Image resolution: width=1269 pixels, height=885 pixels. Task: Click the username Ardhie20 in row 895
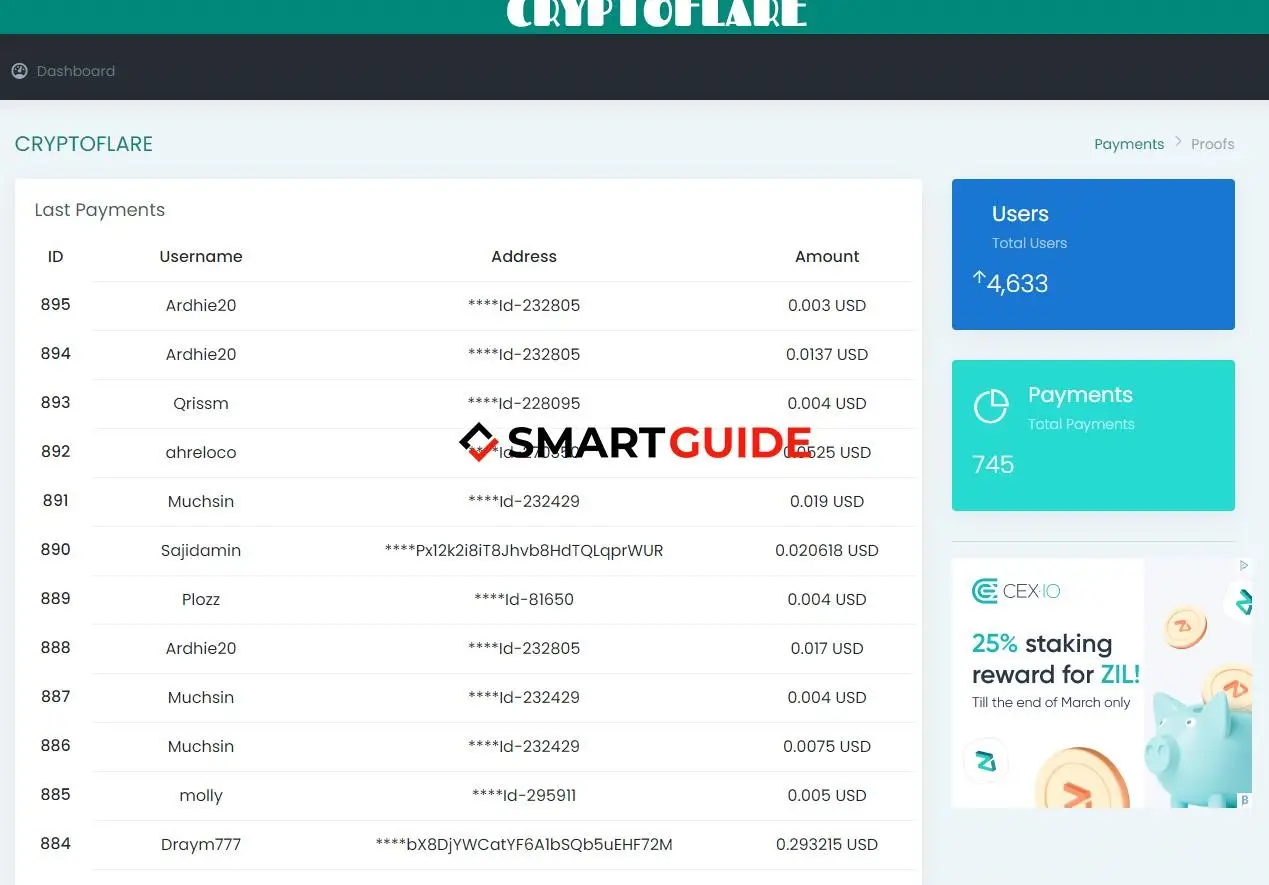click(201, 305)
